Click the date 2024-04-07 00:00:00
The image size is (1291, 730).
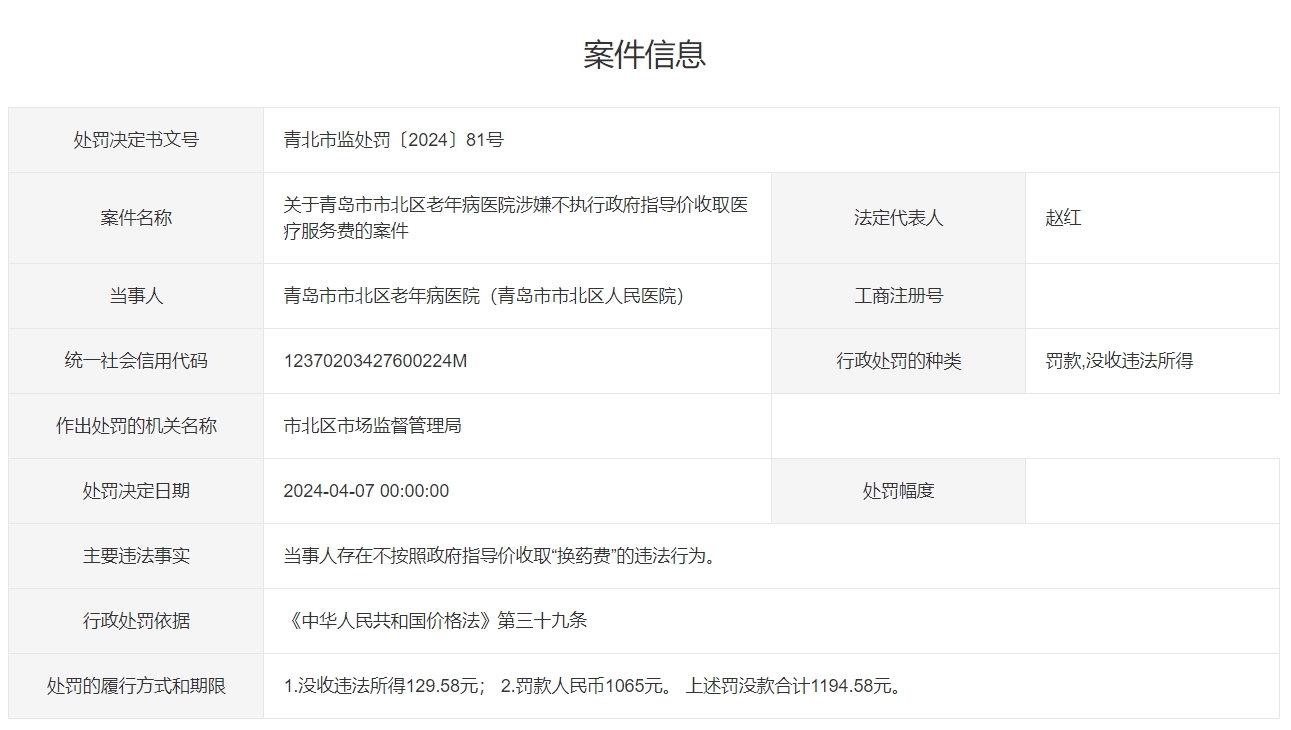coord(366,491)
